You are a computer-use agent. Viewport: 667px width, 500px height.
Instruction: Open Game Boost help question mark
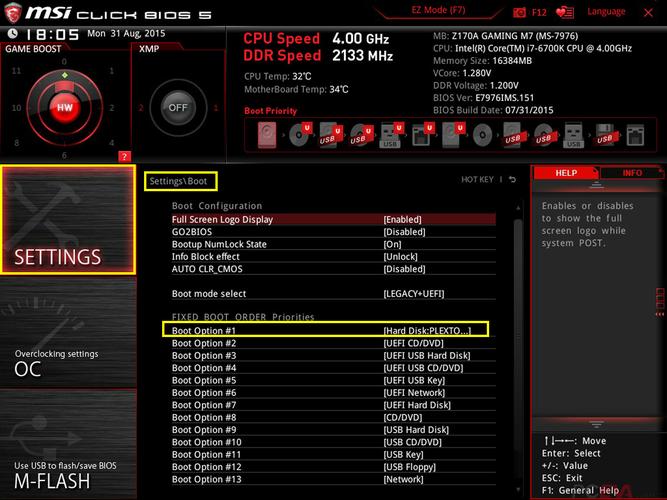tap(124, 157)
